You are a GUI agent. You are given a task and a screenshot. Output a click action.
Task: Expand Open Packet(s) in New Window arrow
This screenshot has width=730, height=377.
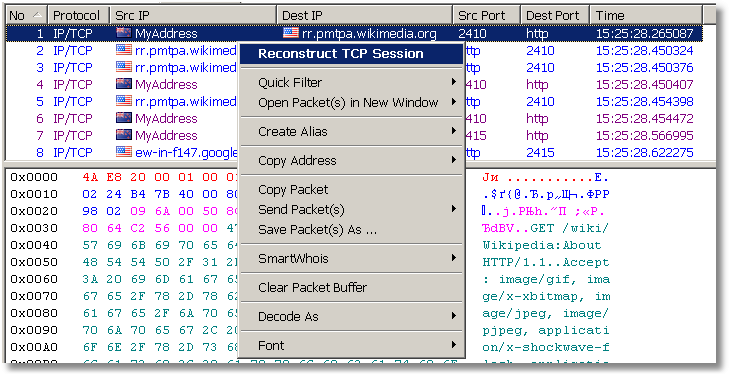pos(453,102)
